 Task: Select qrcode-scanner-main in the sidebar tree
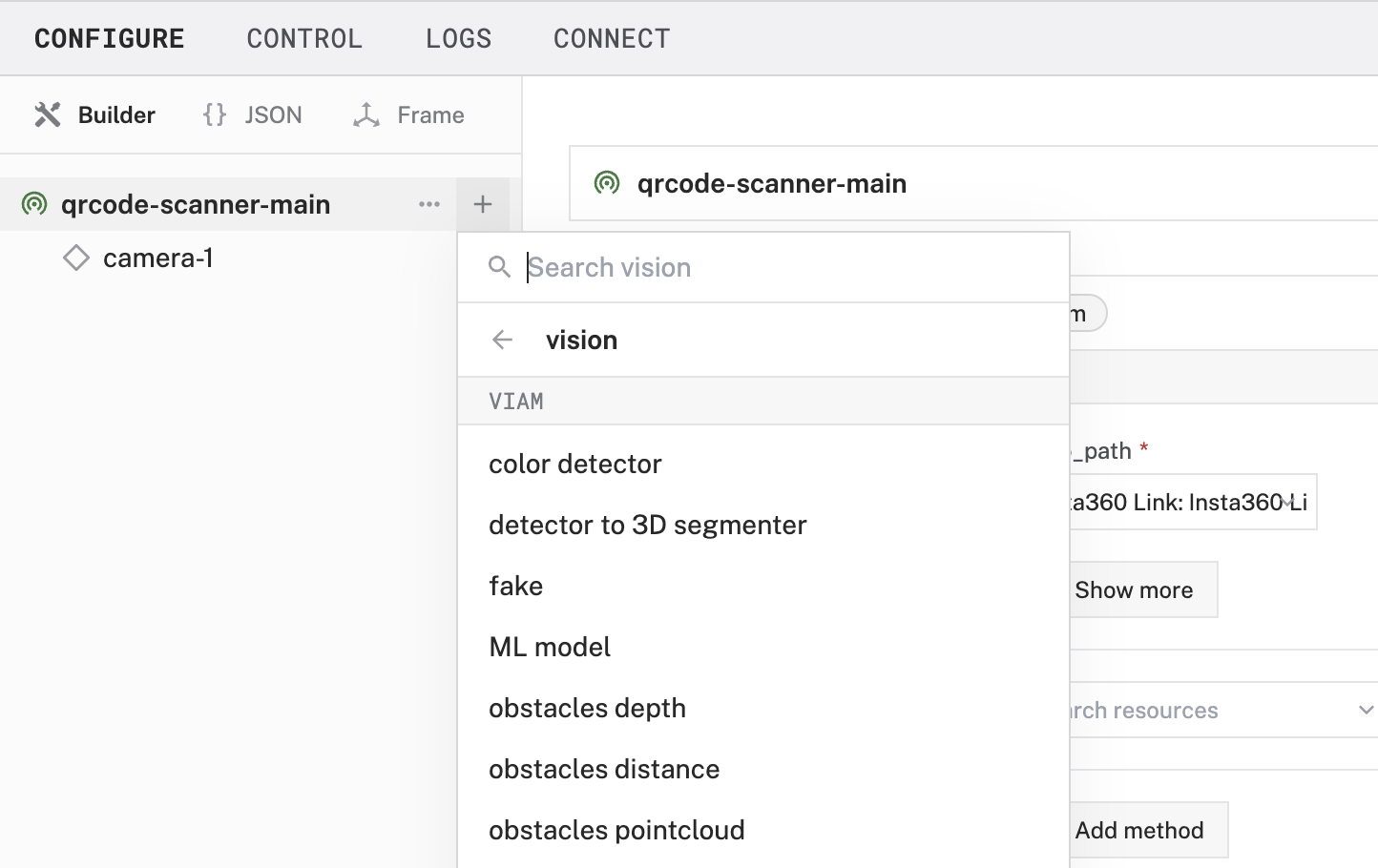tap(196, 204)
